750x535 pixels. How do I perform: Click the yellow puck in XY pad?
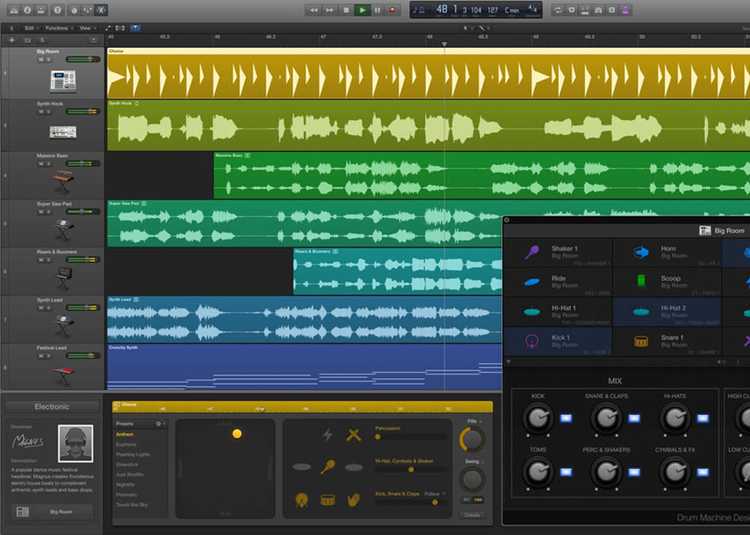(x=237, y=434)
